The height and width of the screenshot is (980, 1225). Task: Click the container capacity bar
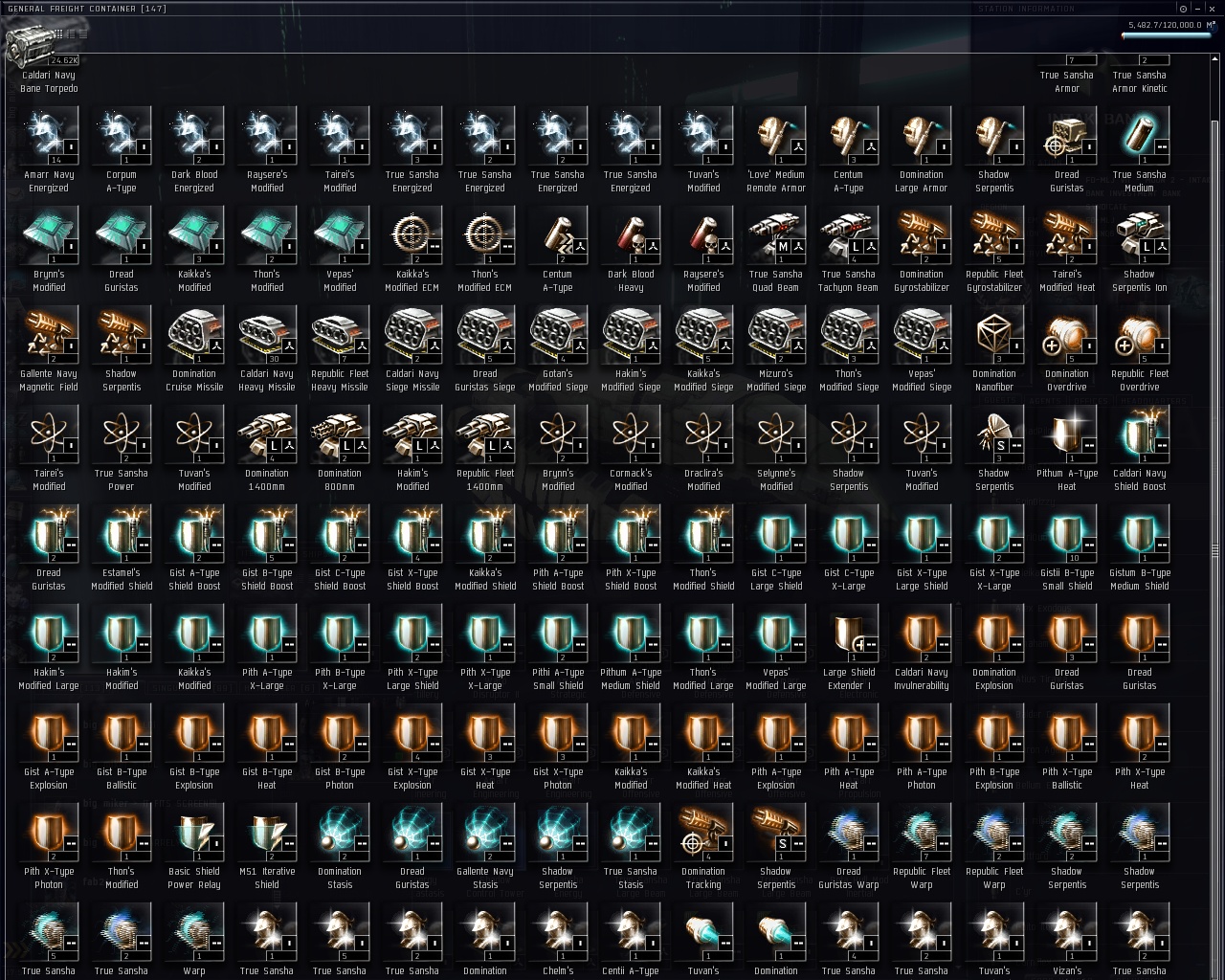(x=1167, y=35)
